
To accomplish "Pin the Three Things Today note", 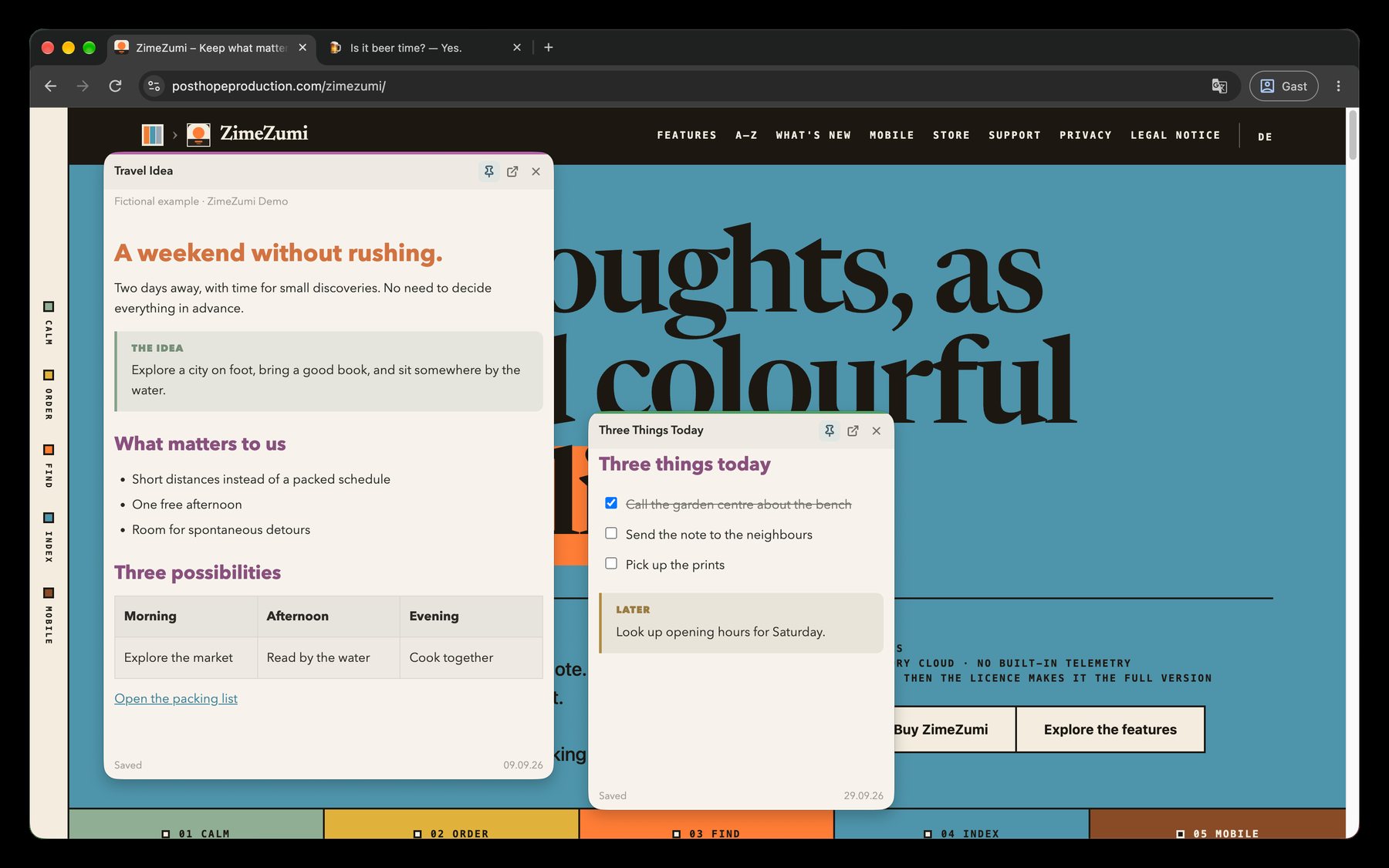I will pyautogui.click(x=829, y=431).
